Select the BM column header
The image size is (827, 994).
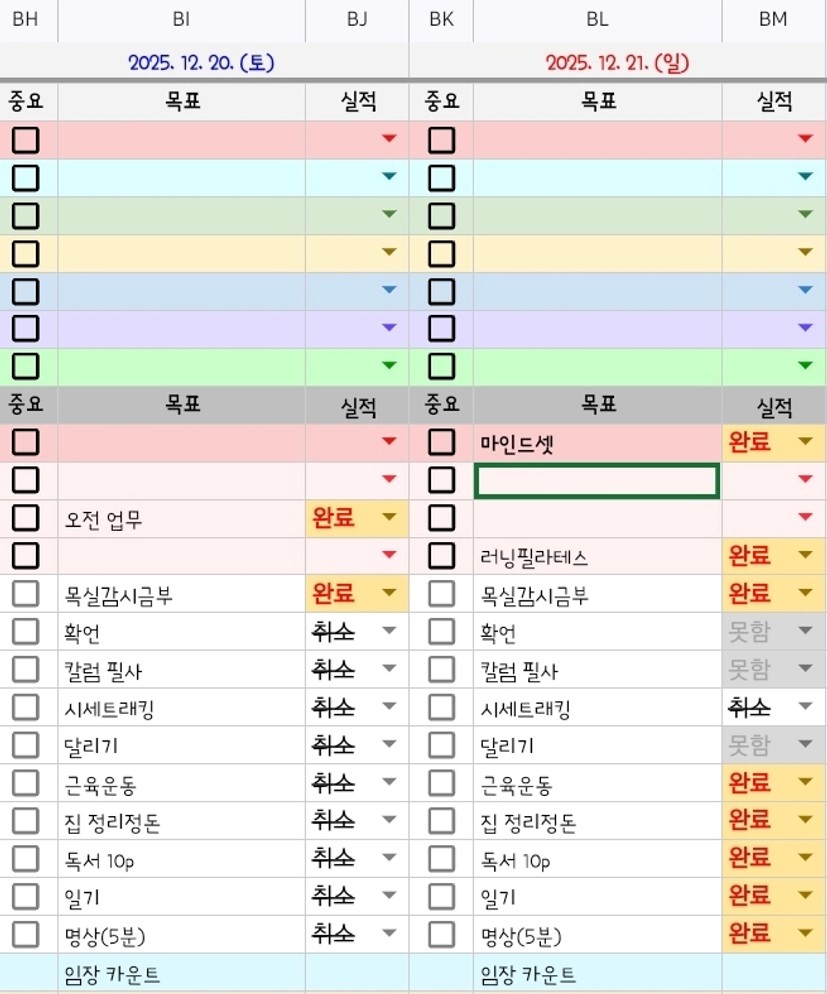coord(773,19)
